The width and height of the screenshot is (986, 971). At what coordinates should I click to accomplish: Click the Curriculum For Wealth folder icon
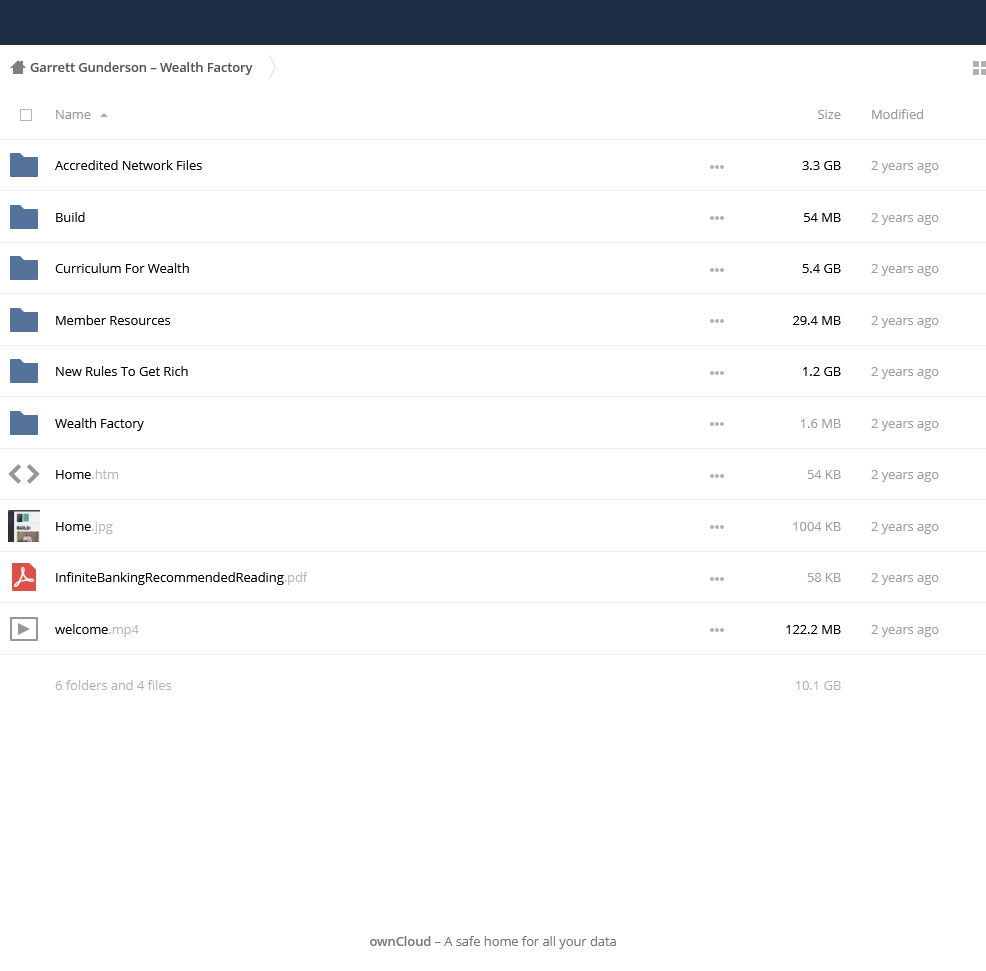[x=24, y=269]
